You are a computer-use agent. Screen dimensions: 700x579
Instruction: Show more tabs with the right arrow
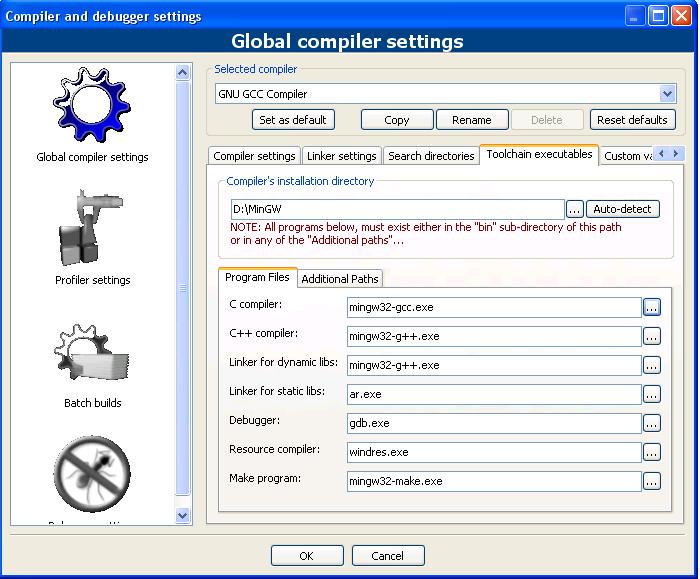(676, 154)
